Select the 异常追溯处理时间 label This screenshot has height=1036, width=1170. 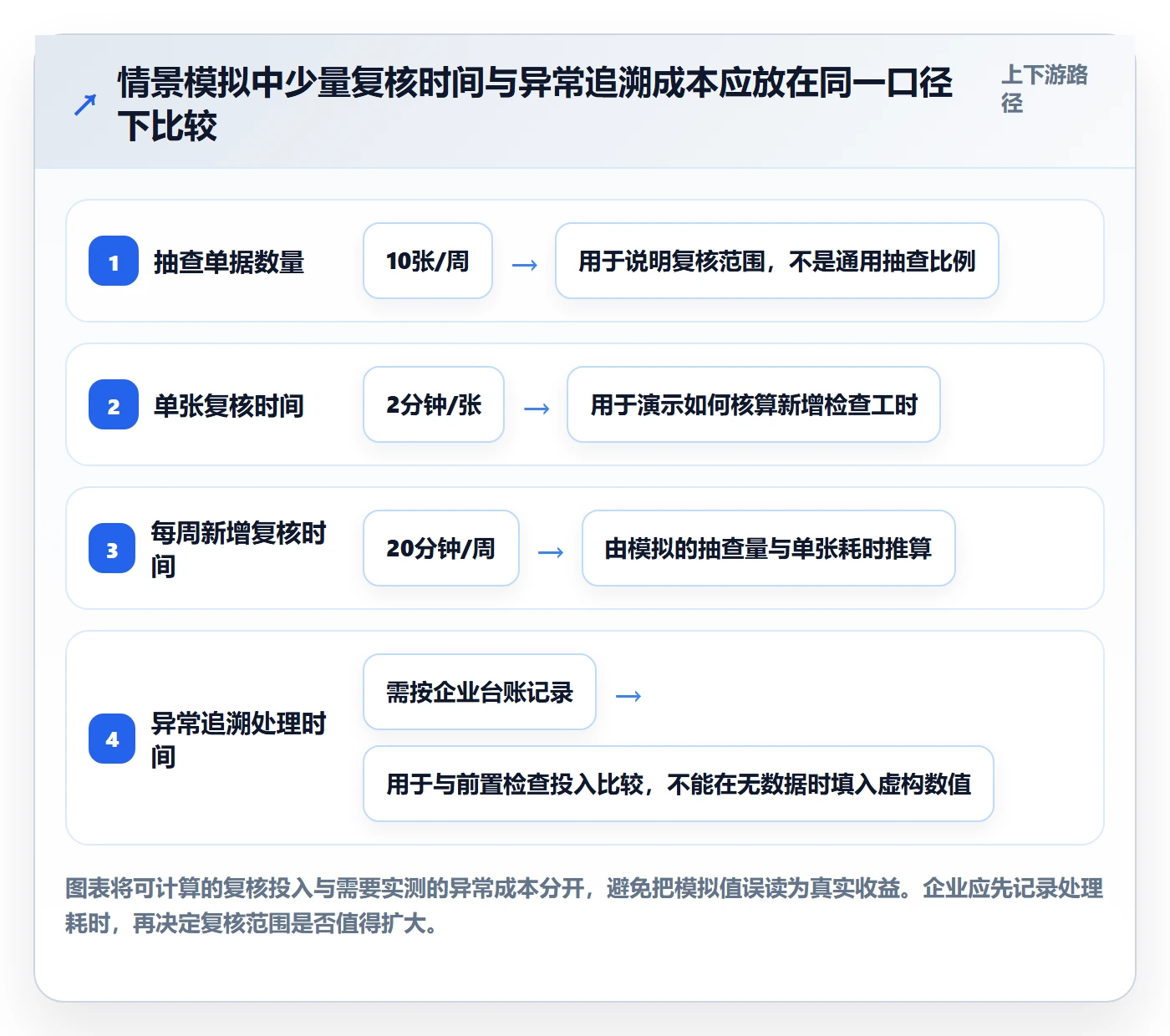[239, 739]
